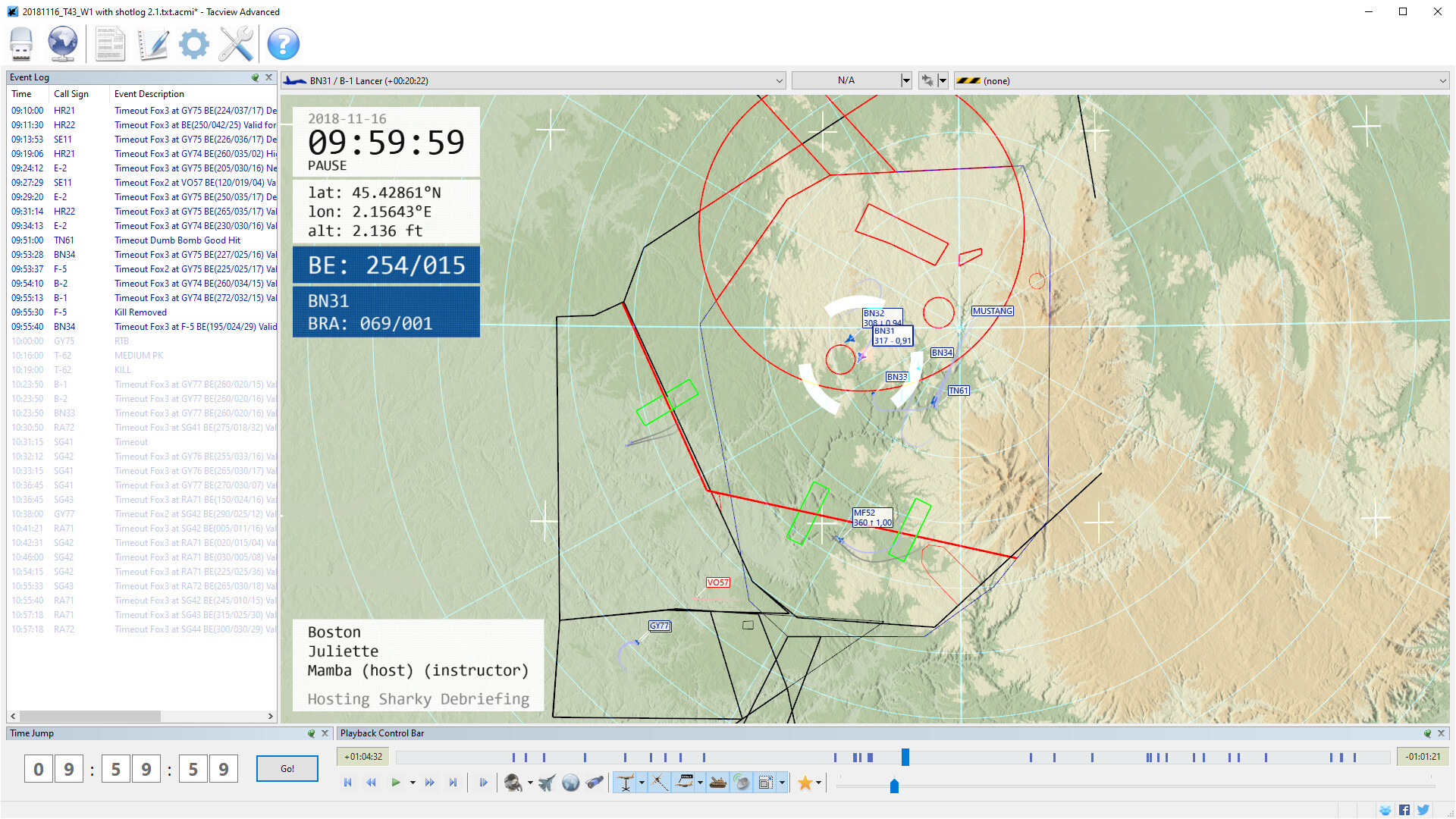
Task: Switch to the Event Log panel
Action: tap(29, 77)
